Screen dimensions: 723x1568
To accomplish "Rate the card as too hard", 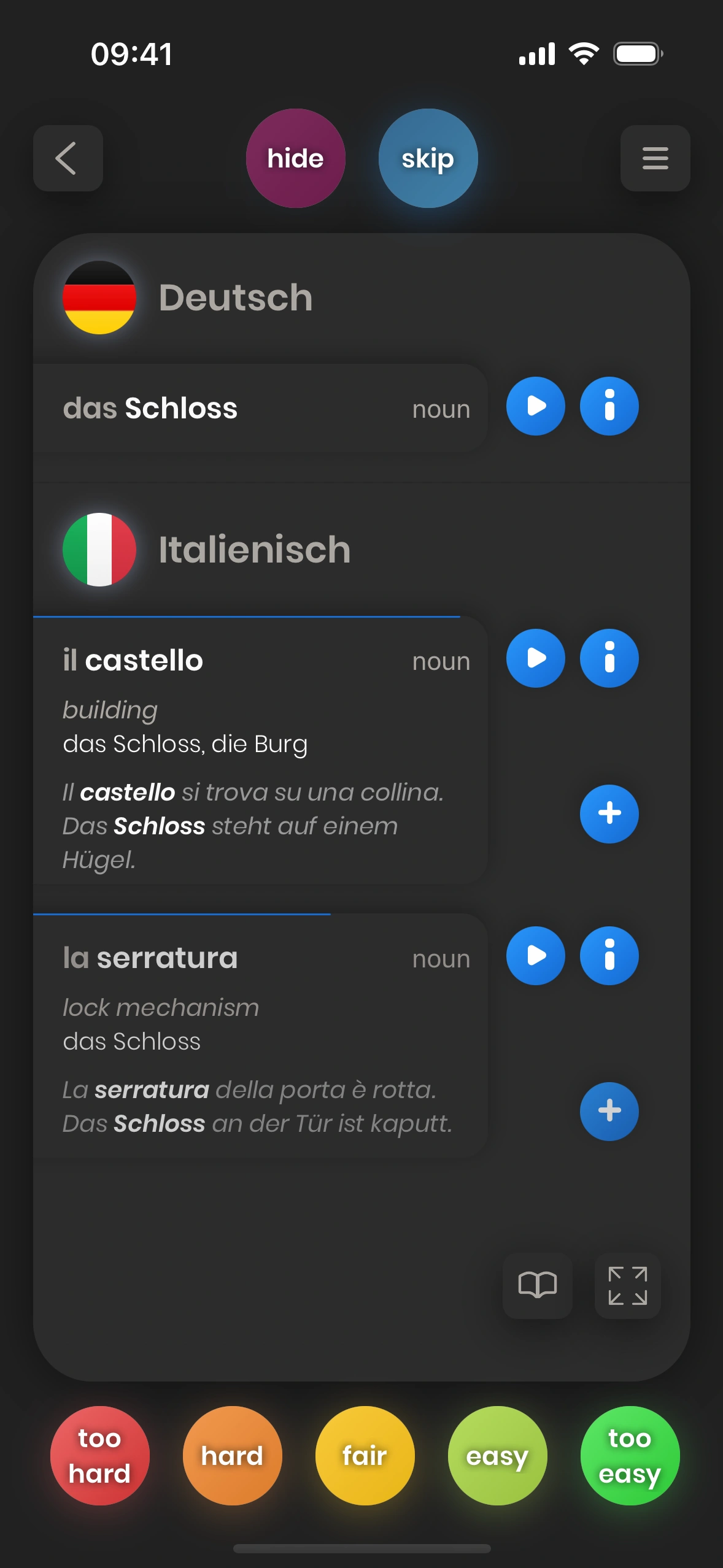I will click(99, 1455).
